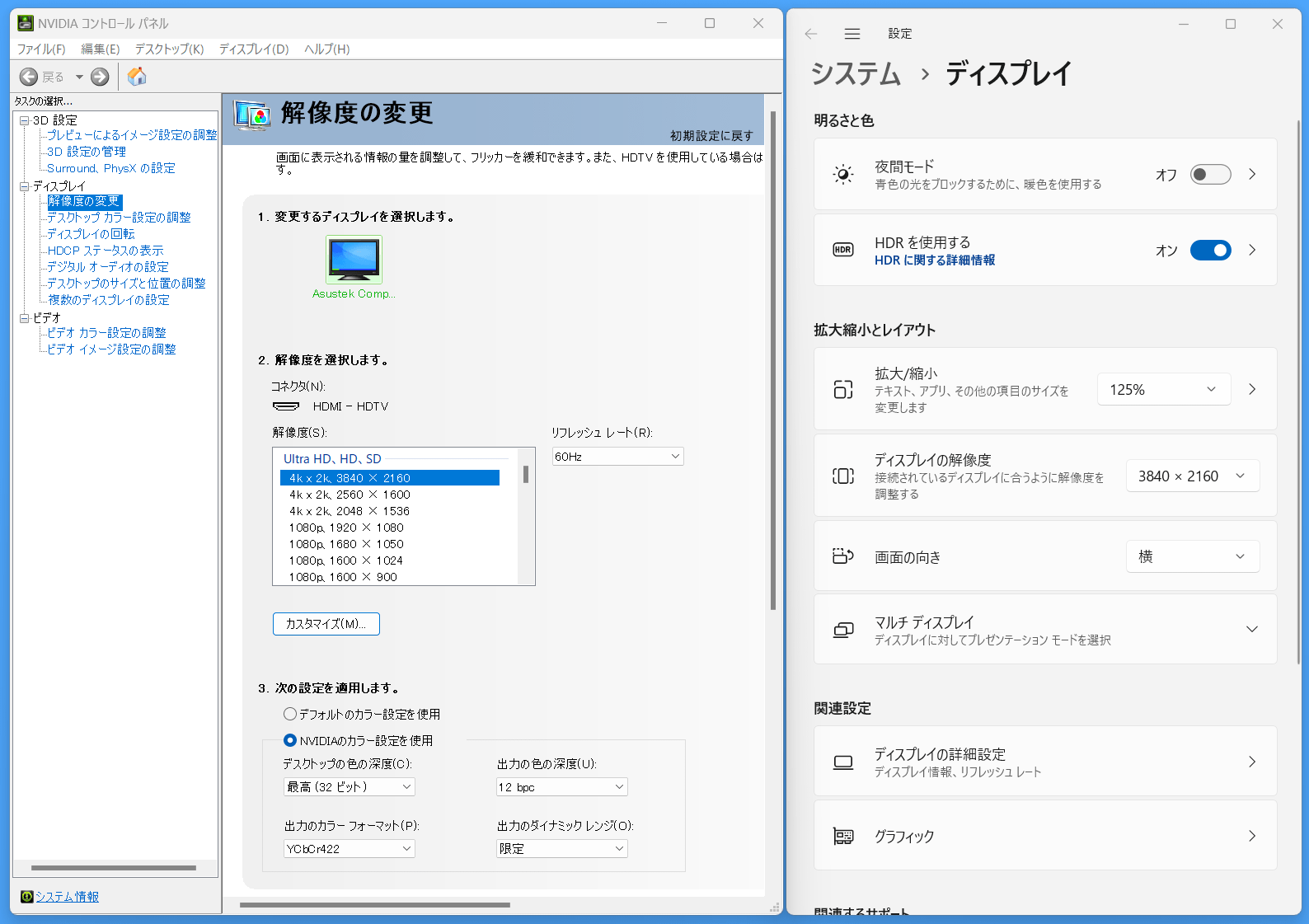
Task: Click the 解像度の変更 header monitor icon
Action: pos(252,115)
